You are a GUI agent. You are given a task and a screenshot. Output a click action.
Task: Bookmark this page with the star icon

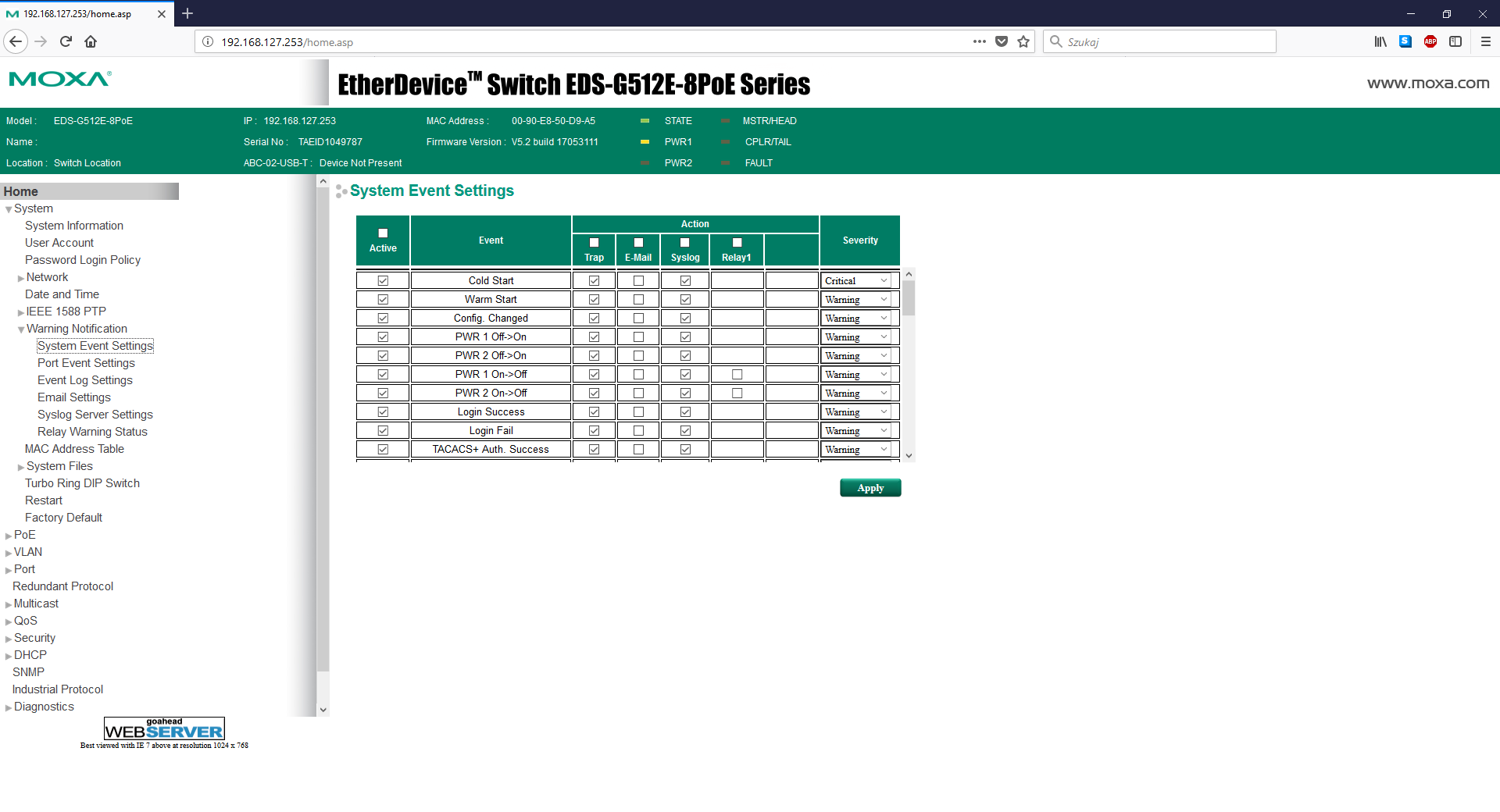click(x=1023, y=41)
